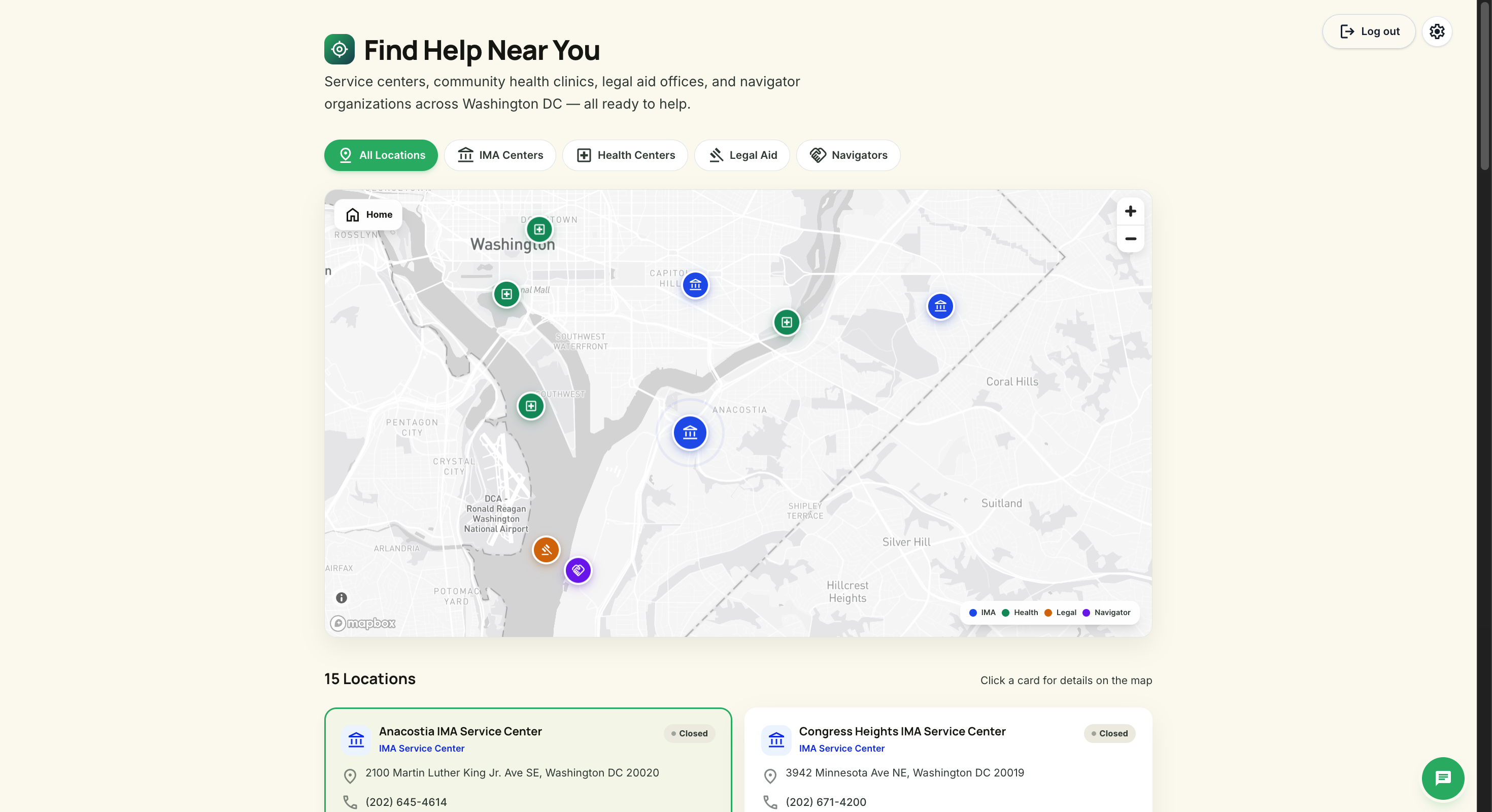Image resolution: width=1492 pixels, height=812 pixels.
Task: Filter by IMA Centers
Action: click(x=500, y=155)
